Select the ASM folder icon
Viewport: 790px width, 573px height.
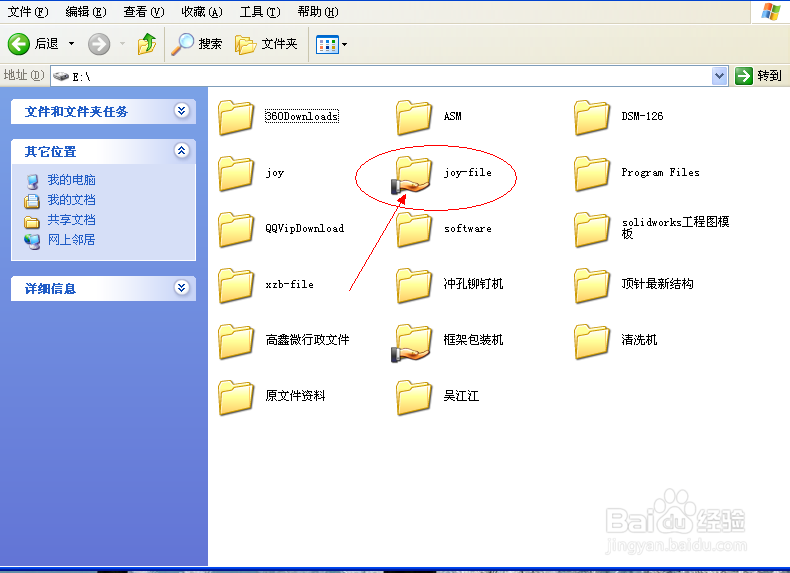414,117
